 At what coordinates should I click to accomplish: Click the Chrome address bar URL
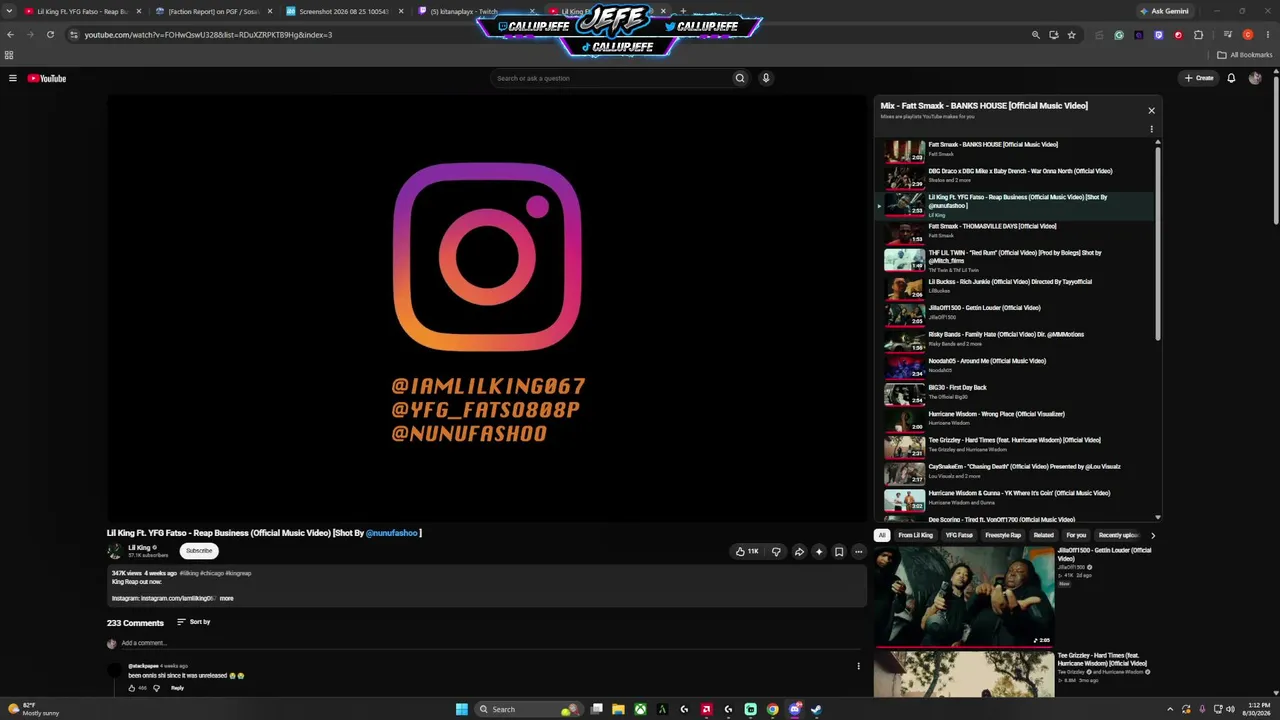(x=208, y=35)
